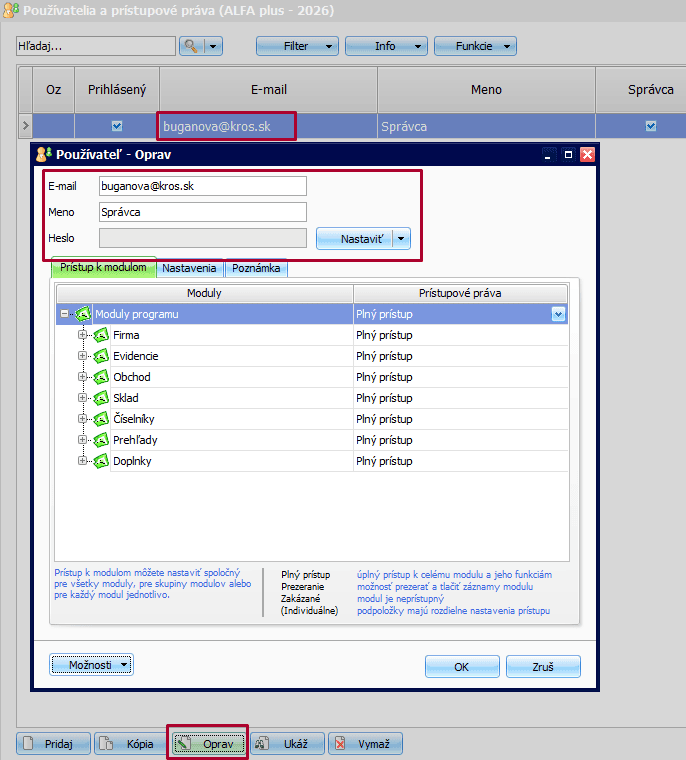Click the Správca name cell in grid
The height and width of the screenshot is (760, 686).
pyautogui.click(x=486, y=127)
